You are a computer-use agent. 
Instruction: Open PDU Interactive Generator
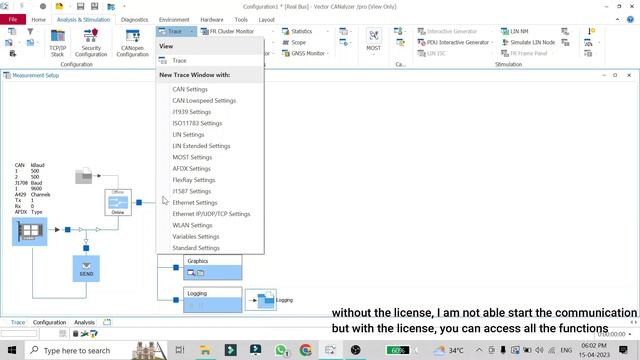point(453,42)
